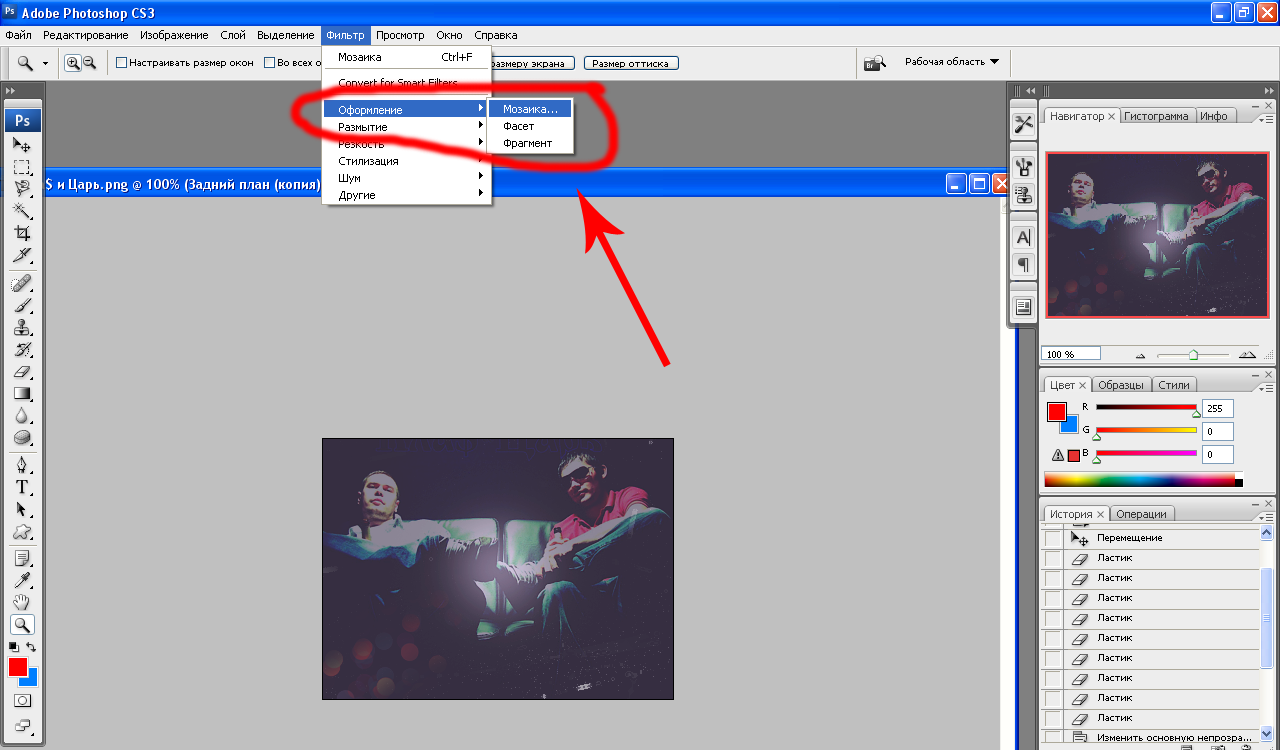Activate the Hand tool
The width and height of the screenshot is (1280, 750).
22,602
